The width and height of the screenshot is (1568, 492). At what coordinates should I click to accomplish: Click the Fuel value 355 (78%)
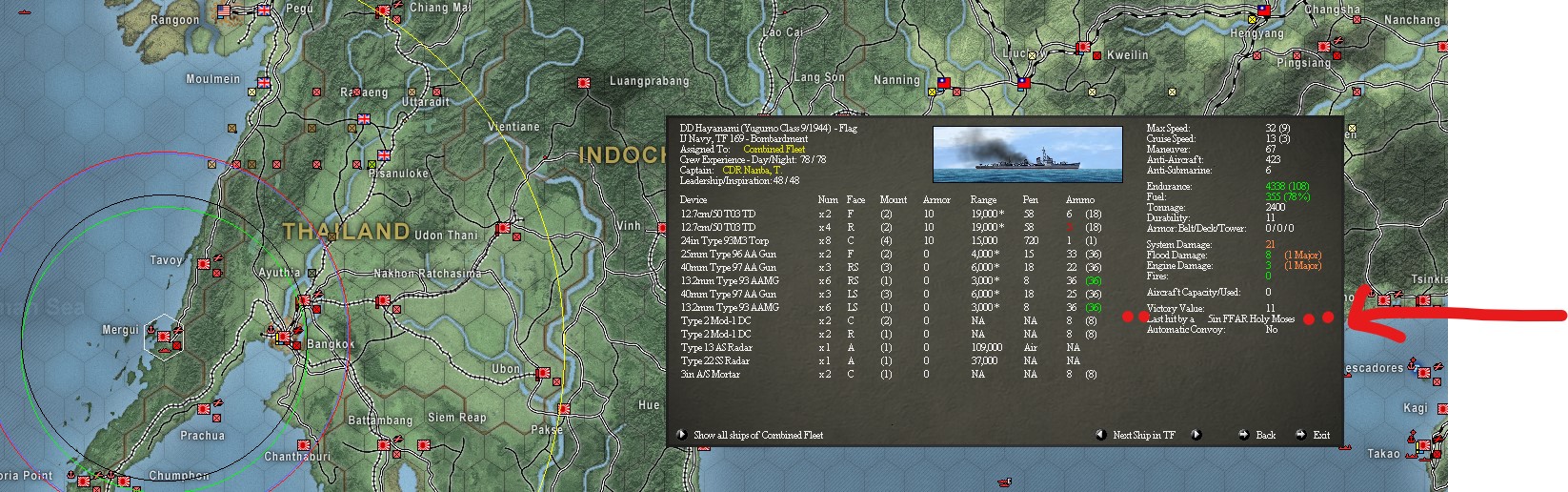click(1287, 197)
